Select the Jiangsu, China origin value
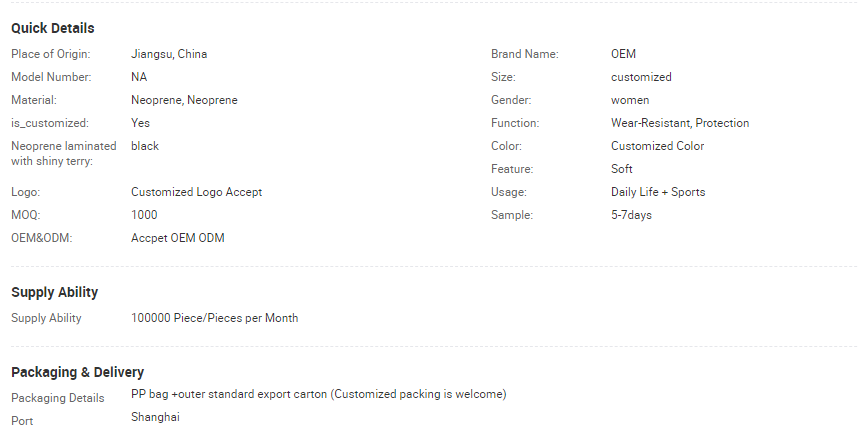 tap(169, 54)
